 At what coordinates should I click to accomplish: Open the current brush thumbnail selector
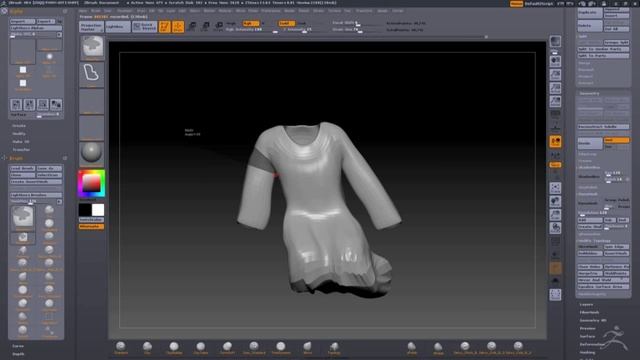pos(91,48)
